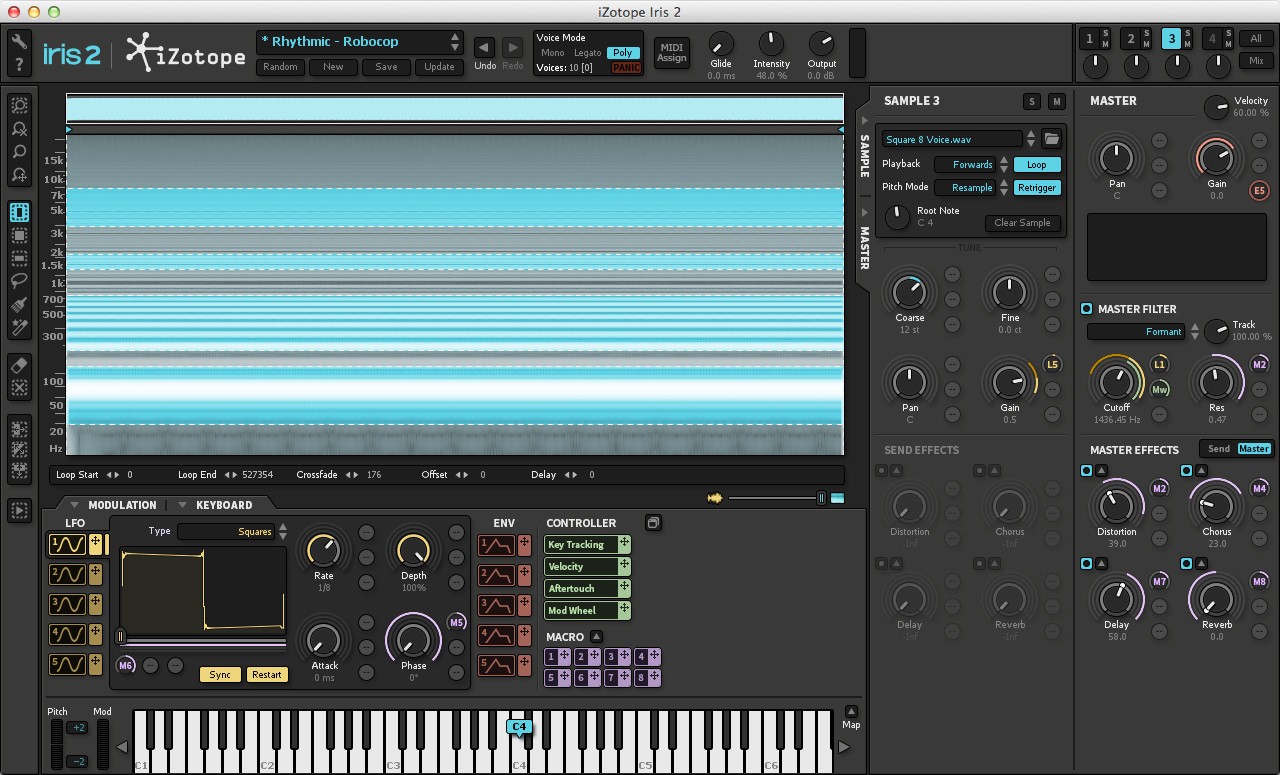Switch to the KEYBOARD tab
Image resolution: width=1280 pixels, height=775 pixels.
point(223,505)
